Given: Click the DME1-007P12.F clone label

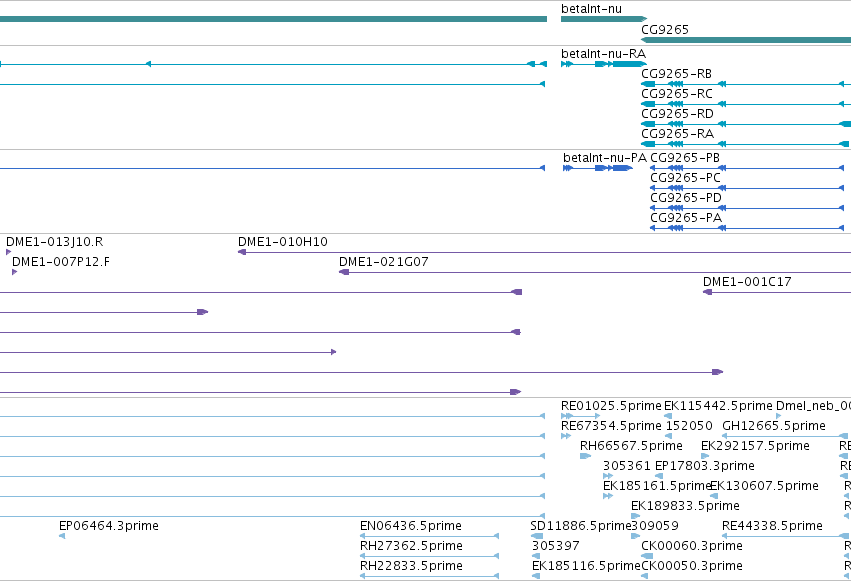Looking at the screenshot, I should click(61, 262).
